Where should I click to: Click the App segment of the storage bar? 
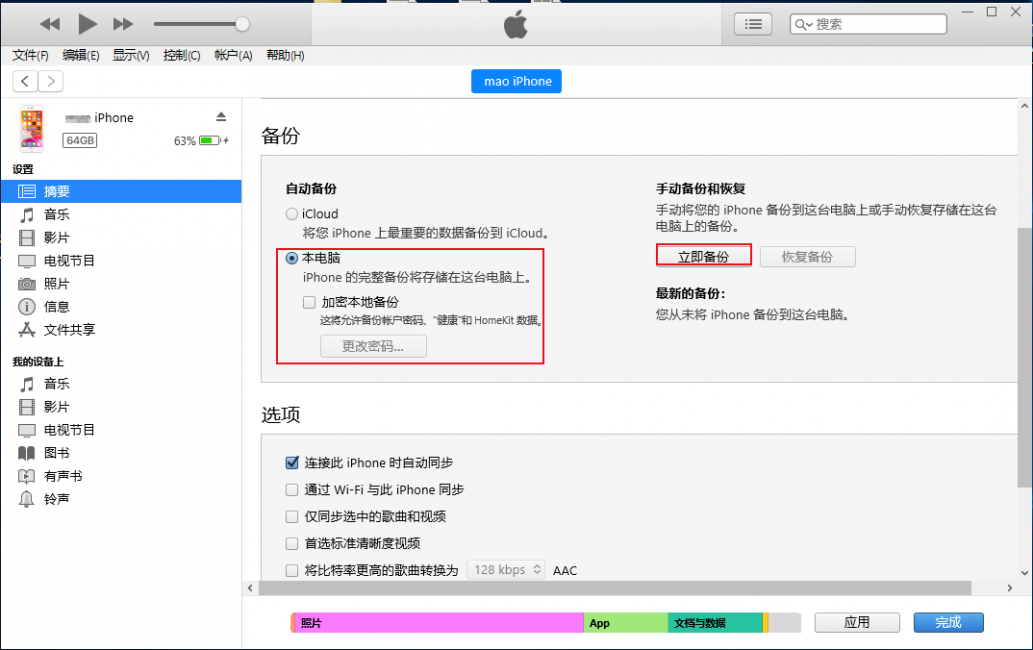(x=626, y=623)
